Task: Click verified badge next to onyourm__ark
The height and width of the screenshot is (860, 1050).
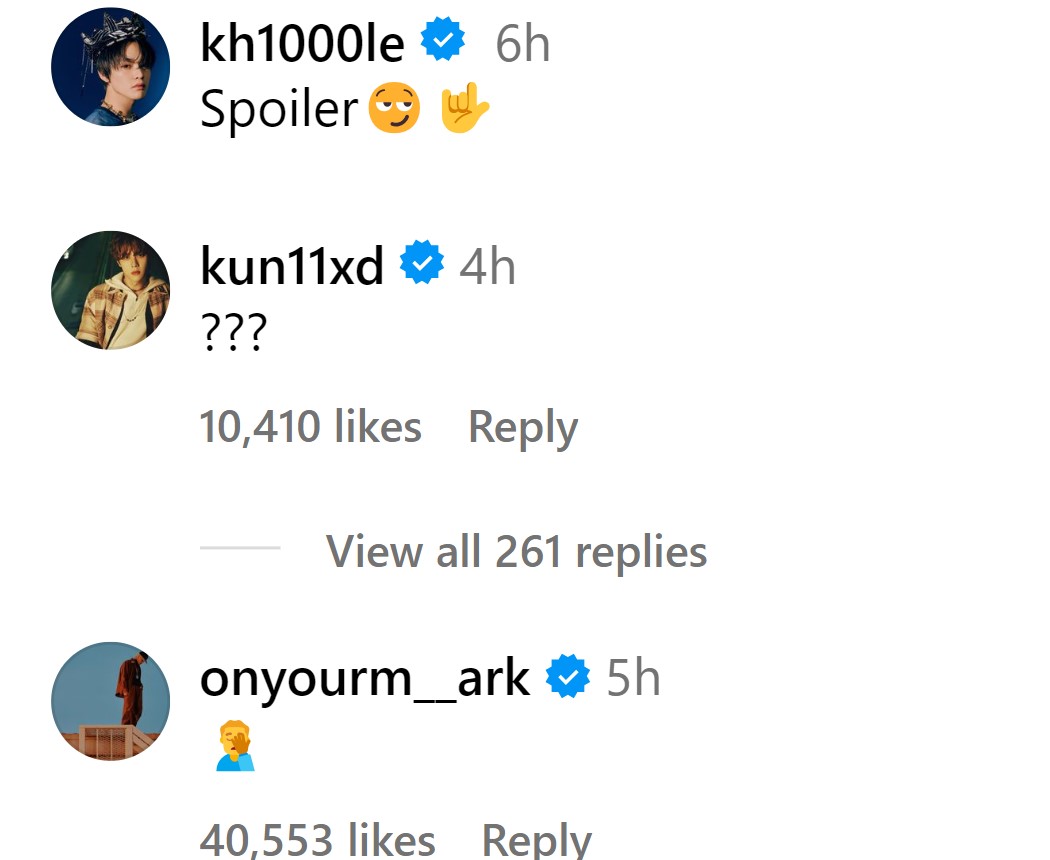Action: [x=568, y=678]
